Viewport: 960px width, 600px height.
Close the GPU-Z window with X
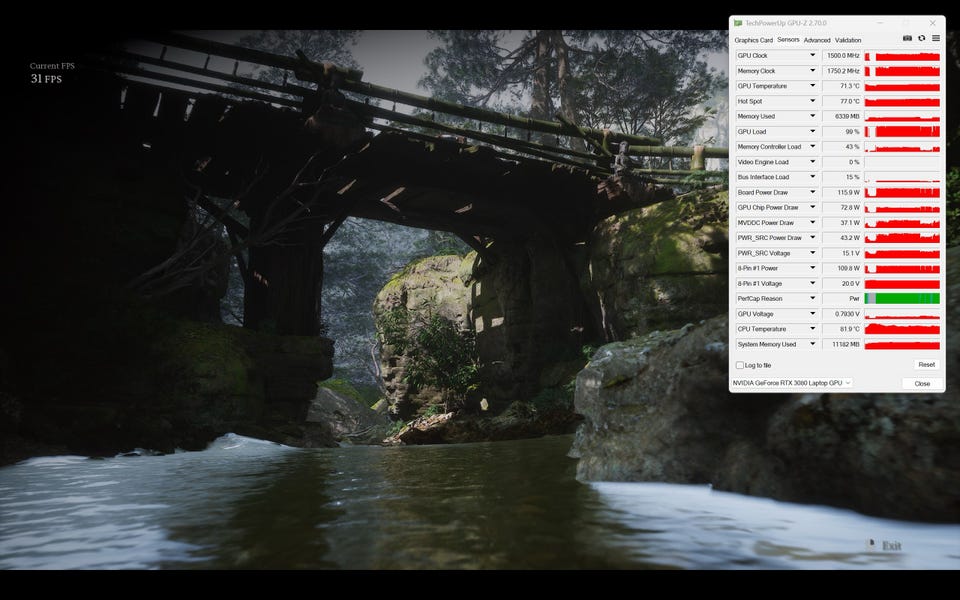[x=932, y=23]
